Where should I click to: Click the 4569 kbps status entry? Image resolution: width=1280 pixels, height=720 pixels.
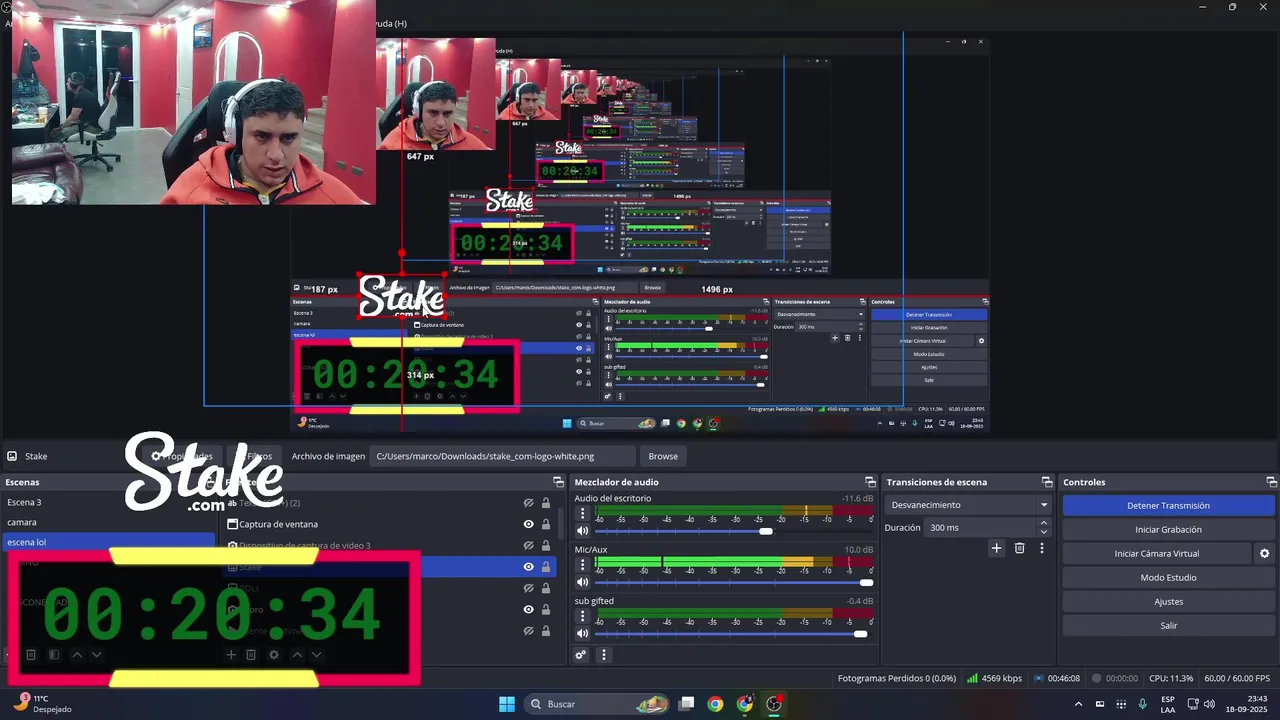pyautogui.click(x=995, y=678)
